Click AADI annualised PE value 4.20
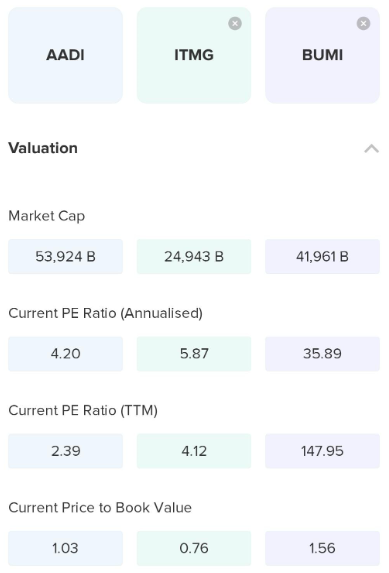This screenshot has height=573, width=389. pyautogui.click(x=65, y=354)
